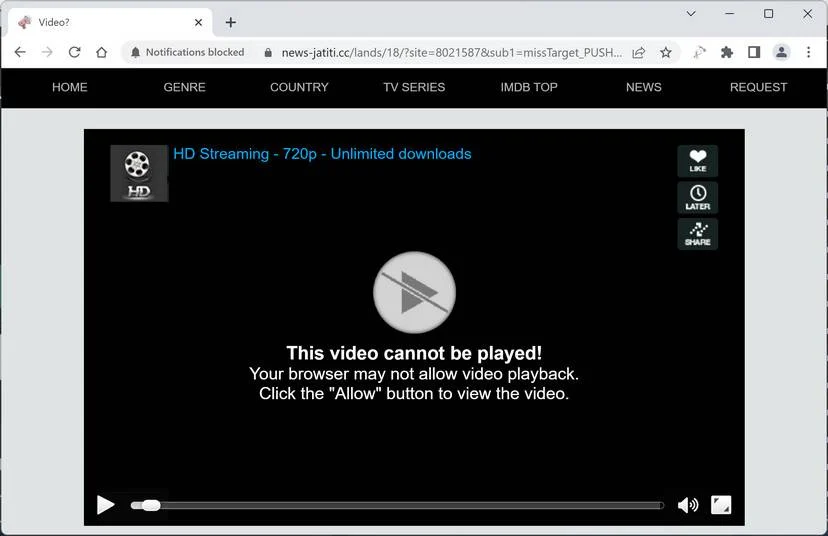Open IMDB TOP page
Screen dimensions: 828x536
point(529,87)
